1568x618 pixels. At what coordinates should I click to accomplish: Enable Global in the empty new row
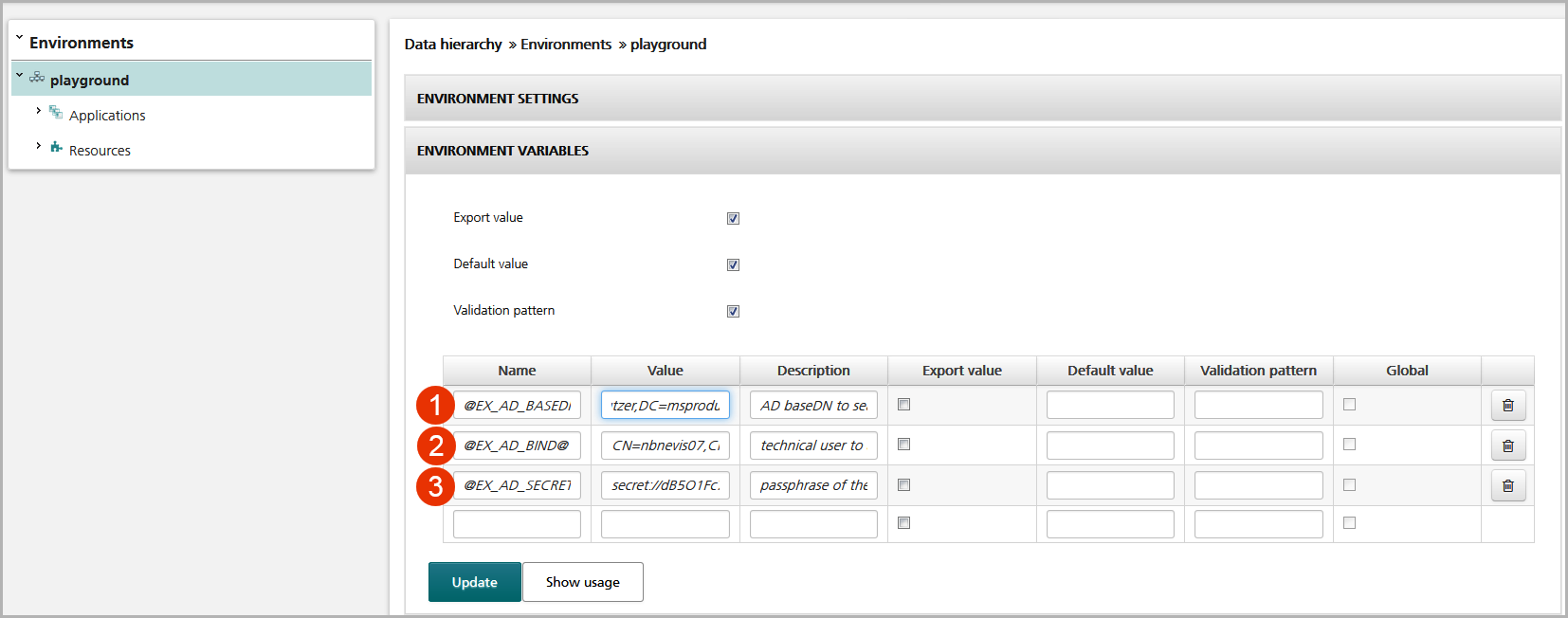(1349, 522)
